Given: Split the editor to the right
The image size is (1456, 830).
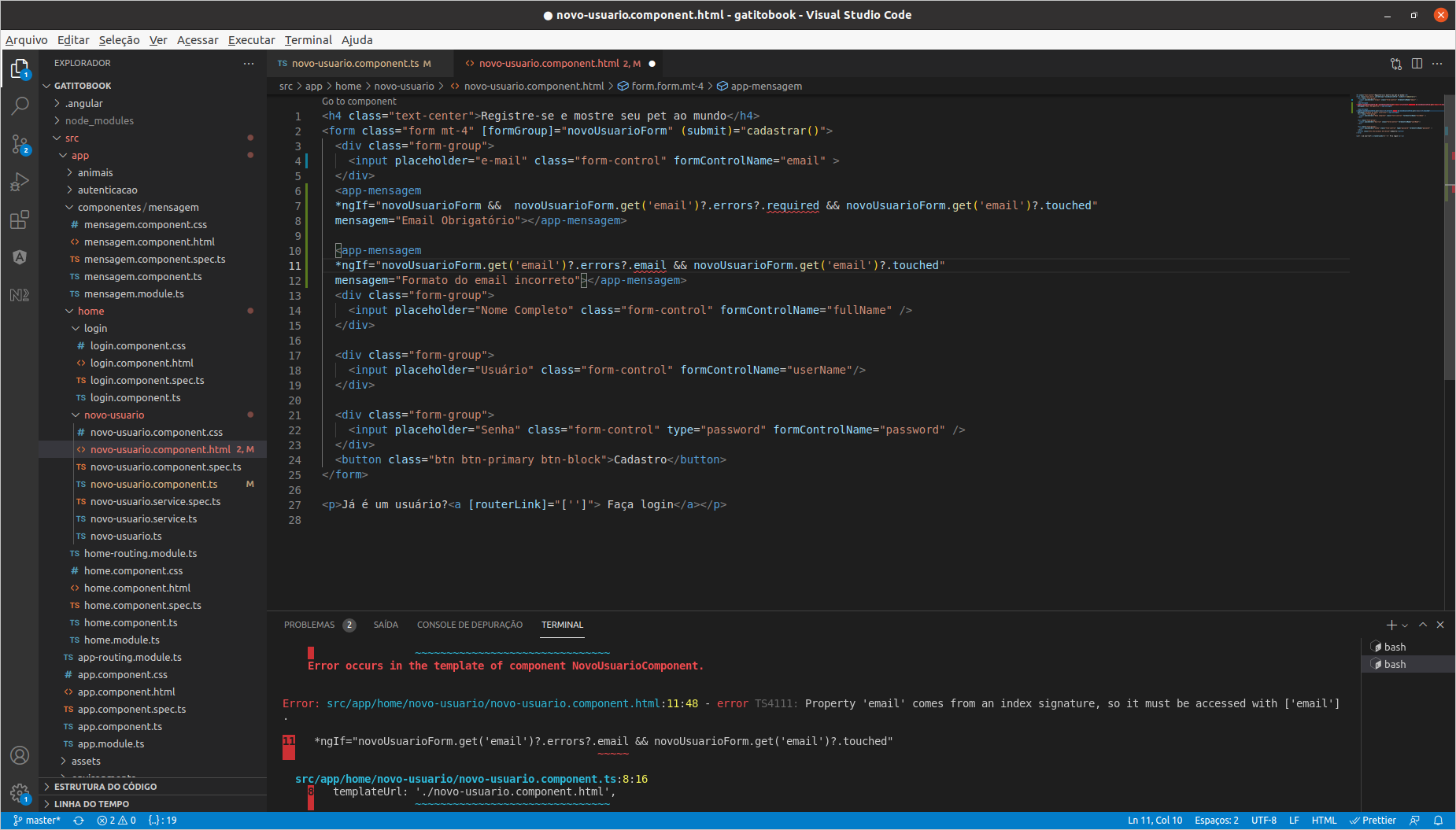Looking at the screenshot, I should 1417,64.
